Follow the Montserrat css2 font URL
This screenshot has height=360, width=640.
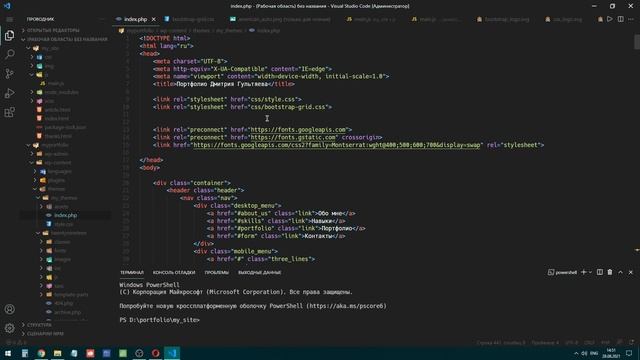point(337,145)
